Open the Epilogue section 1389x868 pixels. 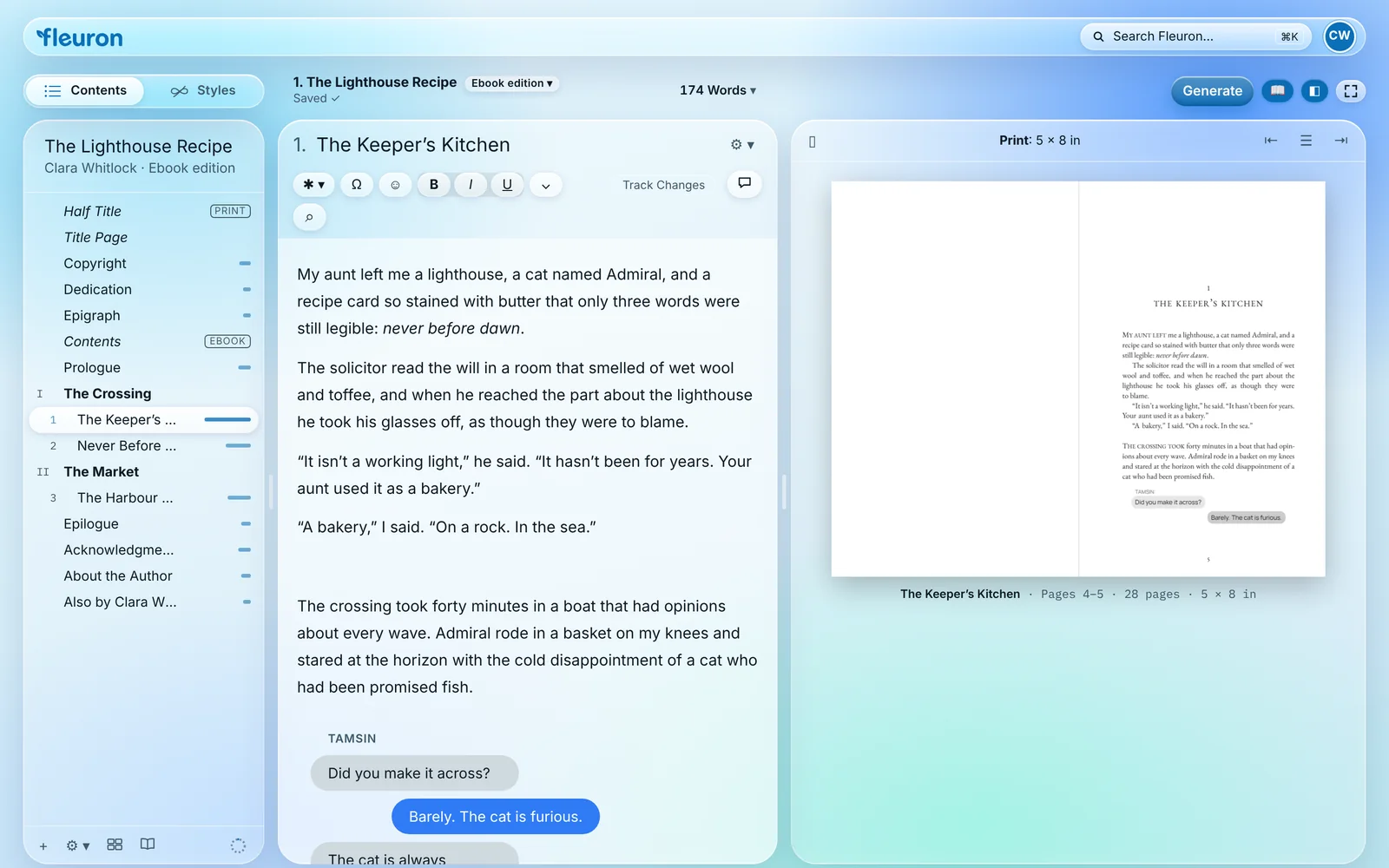(x=144, y=523)
